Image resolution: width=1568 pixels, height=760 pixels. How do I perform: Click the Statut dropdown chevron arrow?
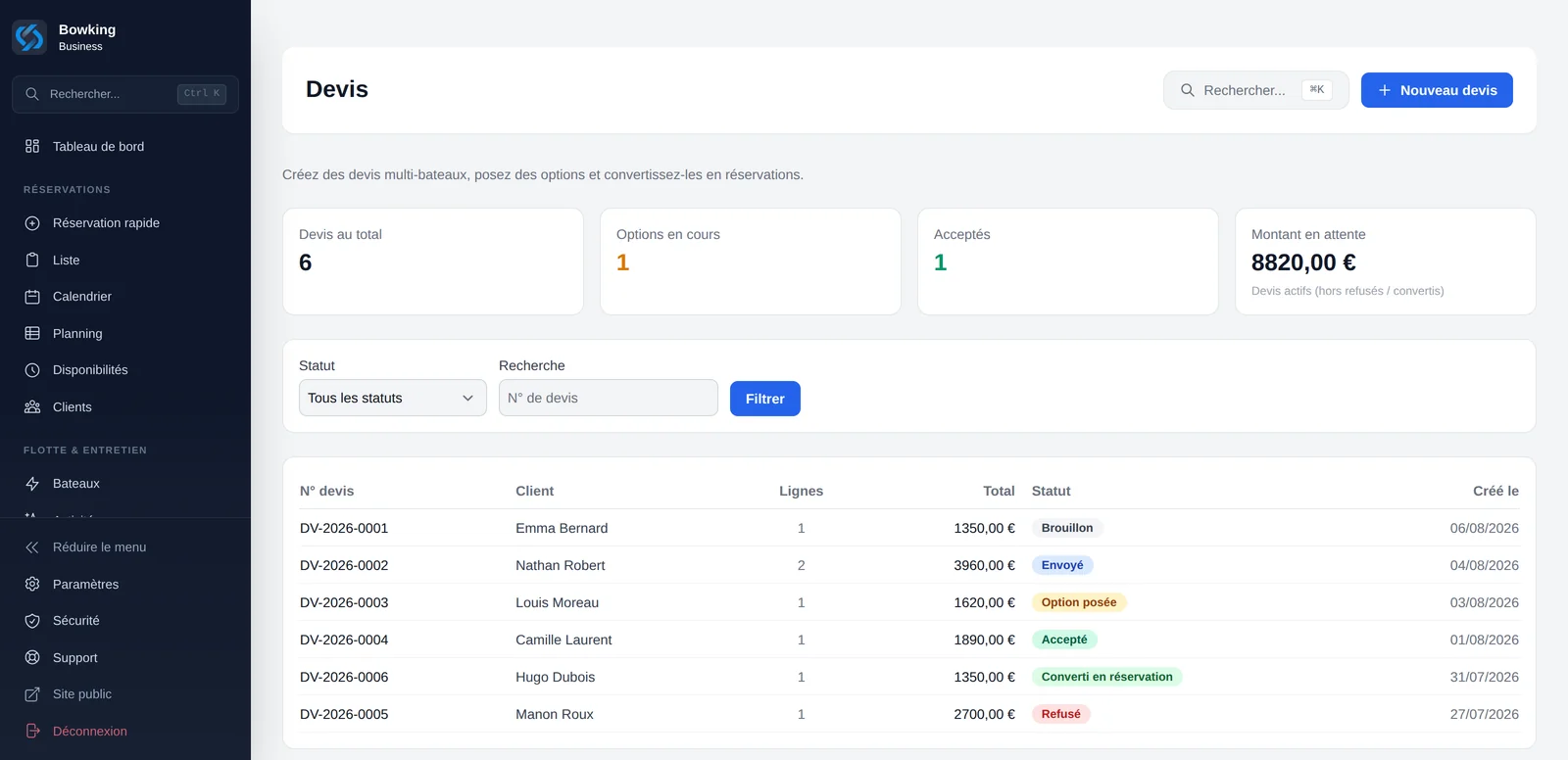point(467,399)
